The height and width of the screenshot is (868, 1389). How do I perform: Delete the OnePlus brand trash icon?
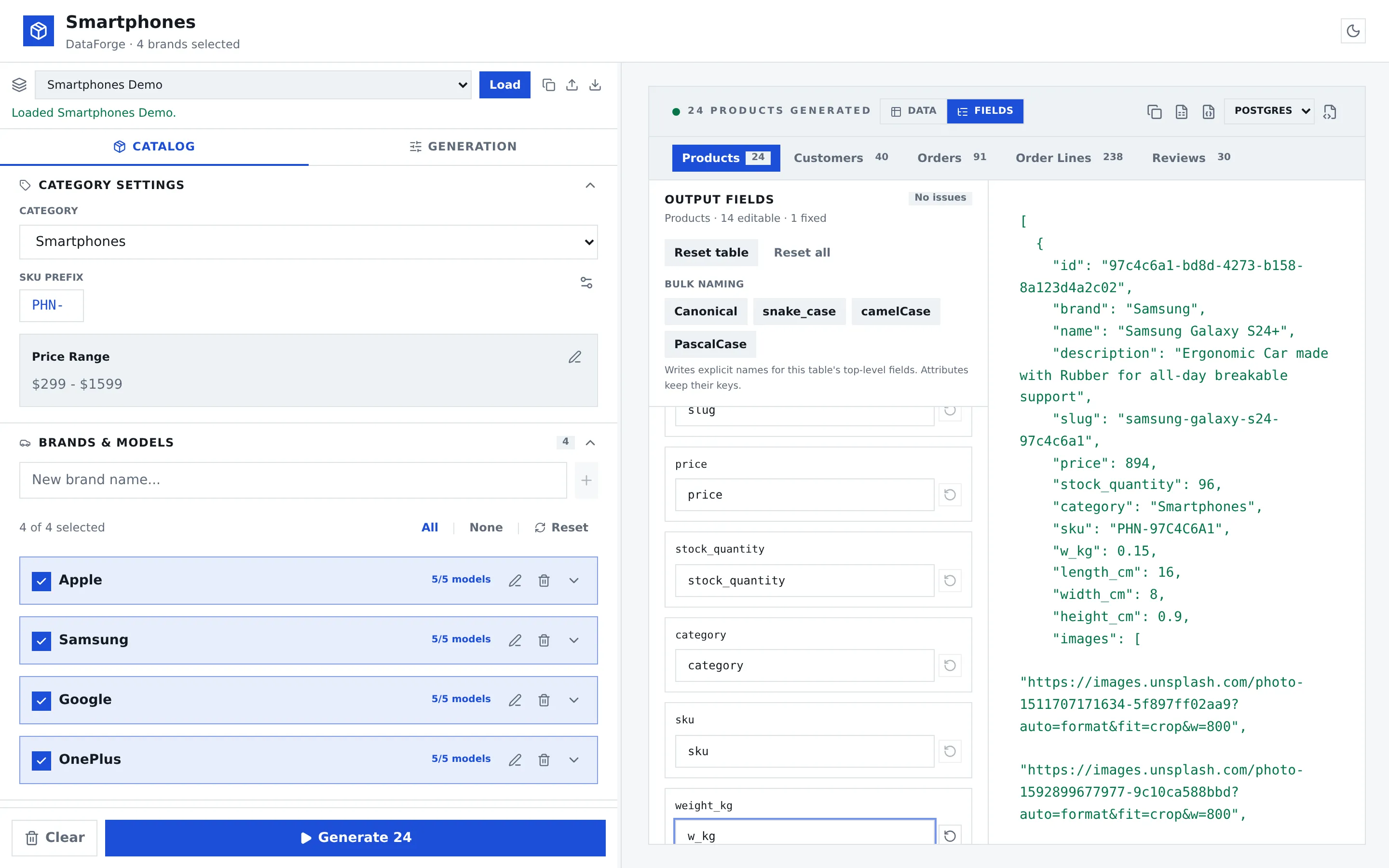click(x=544, y=759)
